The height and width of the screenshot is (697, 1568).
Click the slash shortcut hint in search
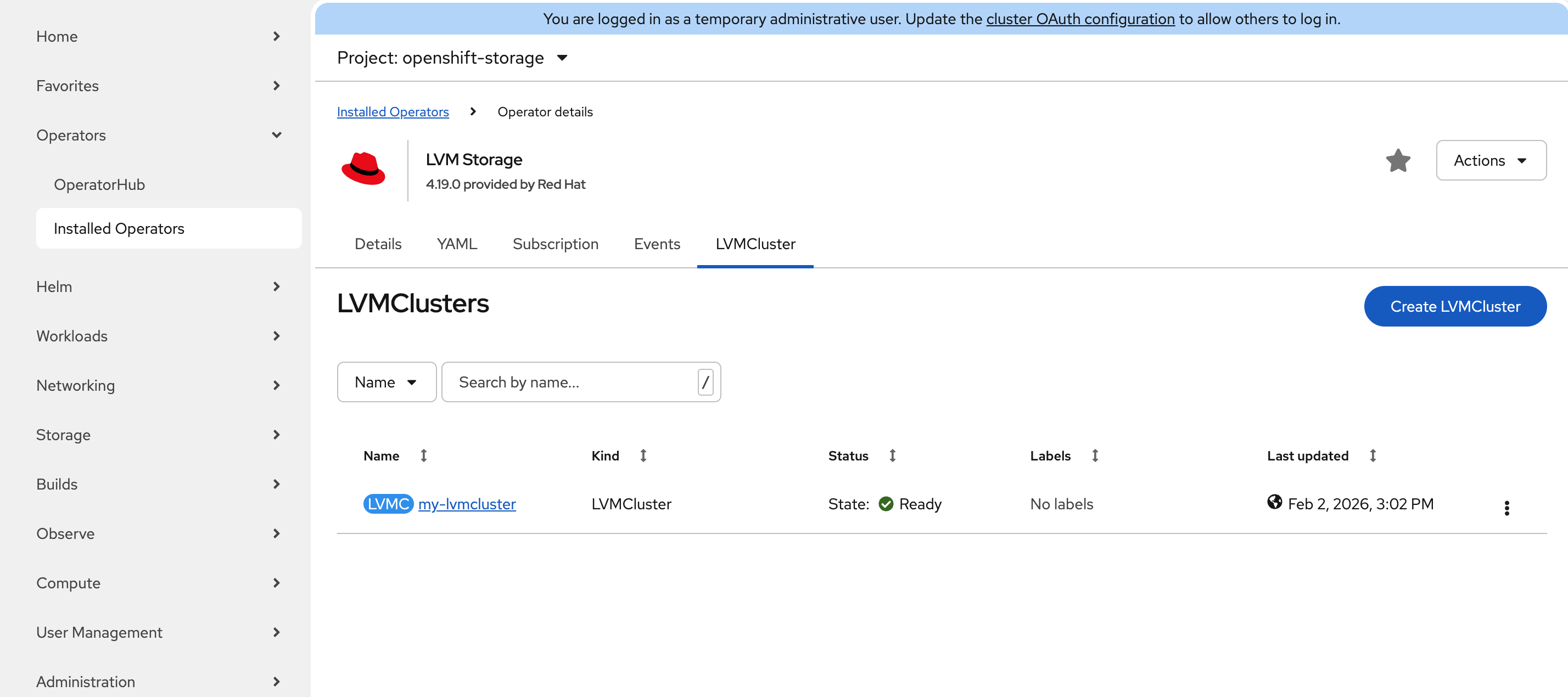[x=705, y=383]
